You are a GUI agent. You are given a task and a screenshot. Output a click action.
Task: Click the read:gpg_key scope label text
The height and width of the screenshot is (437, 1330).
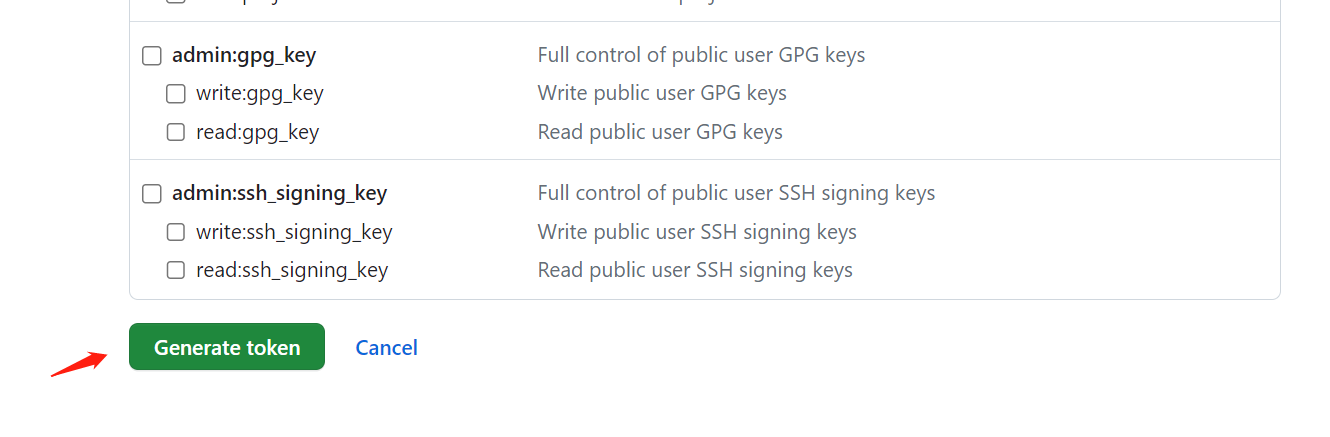click(x=258, y=132)
